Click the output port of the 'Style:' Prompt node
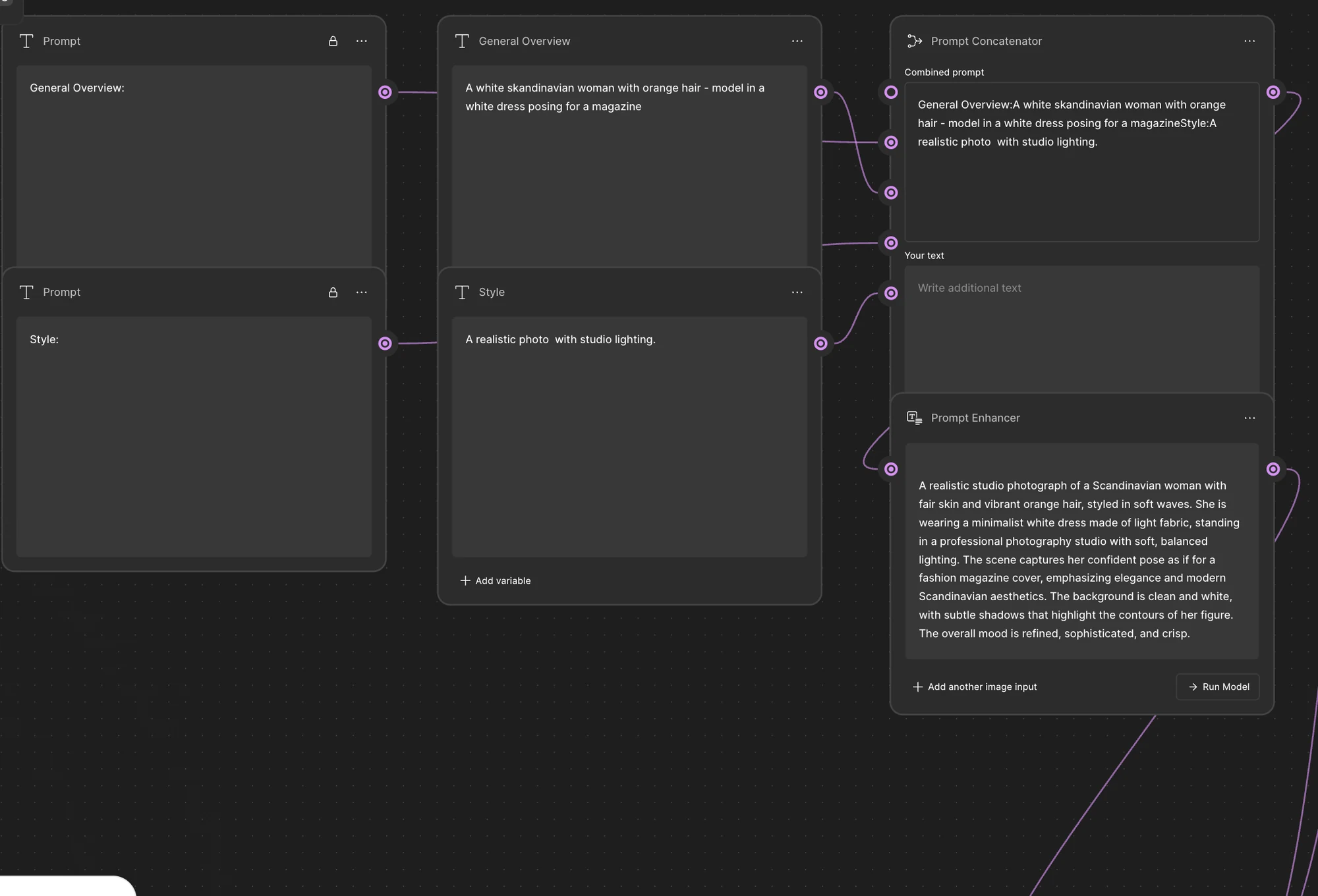 pyautogui.click(x=385, y=343)
